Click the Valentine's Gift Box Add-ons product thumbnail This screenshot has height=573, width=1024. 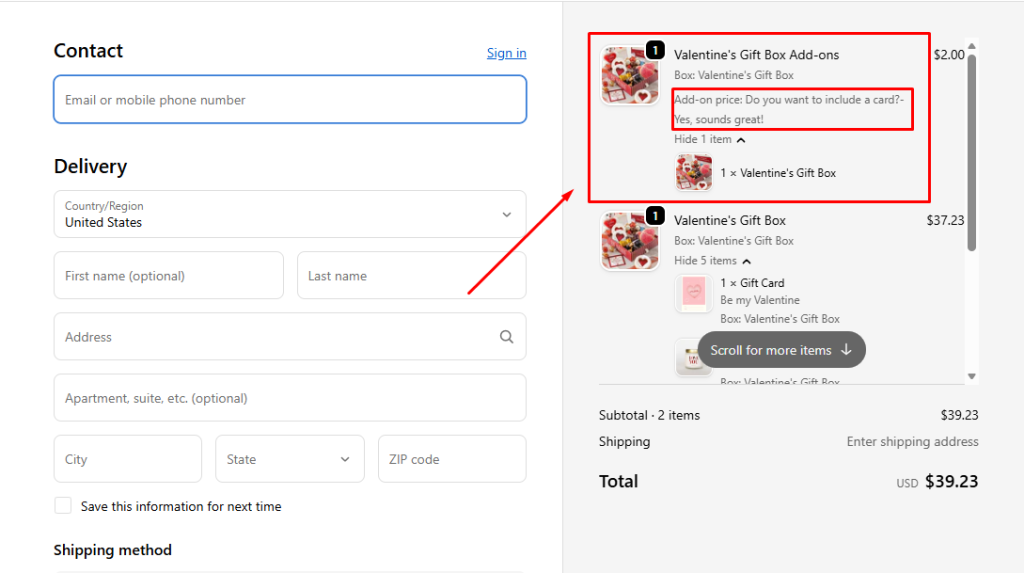tap(629, 76)
